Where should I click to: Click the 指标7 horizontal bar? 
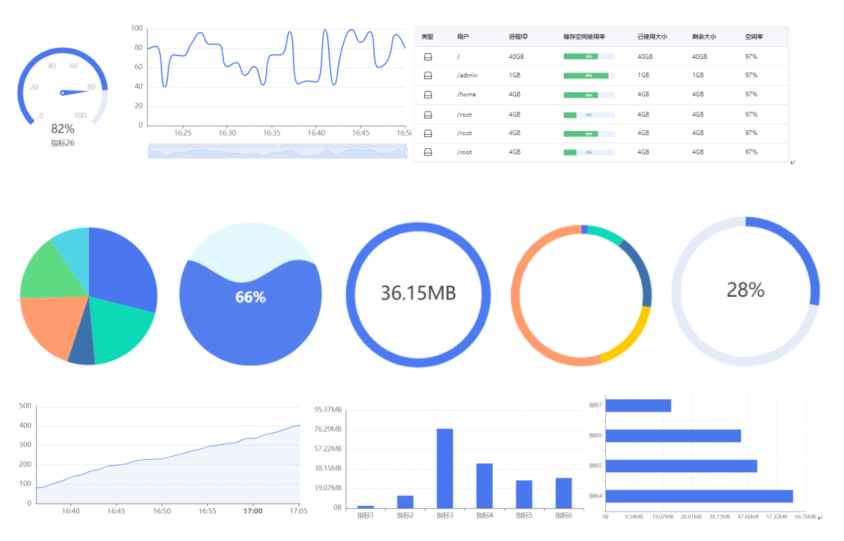638,405
